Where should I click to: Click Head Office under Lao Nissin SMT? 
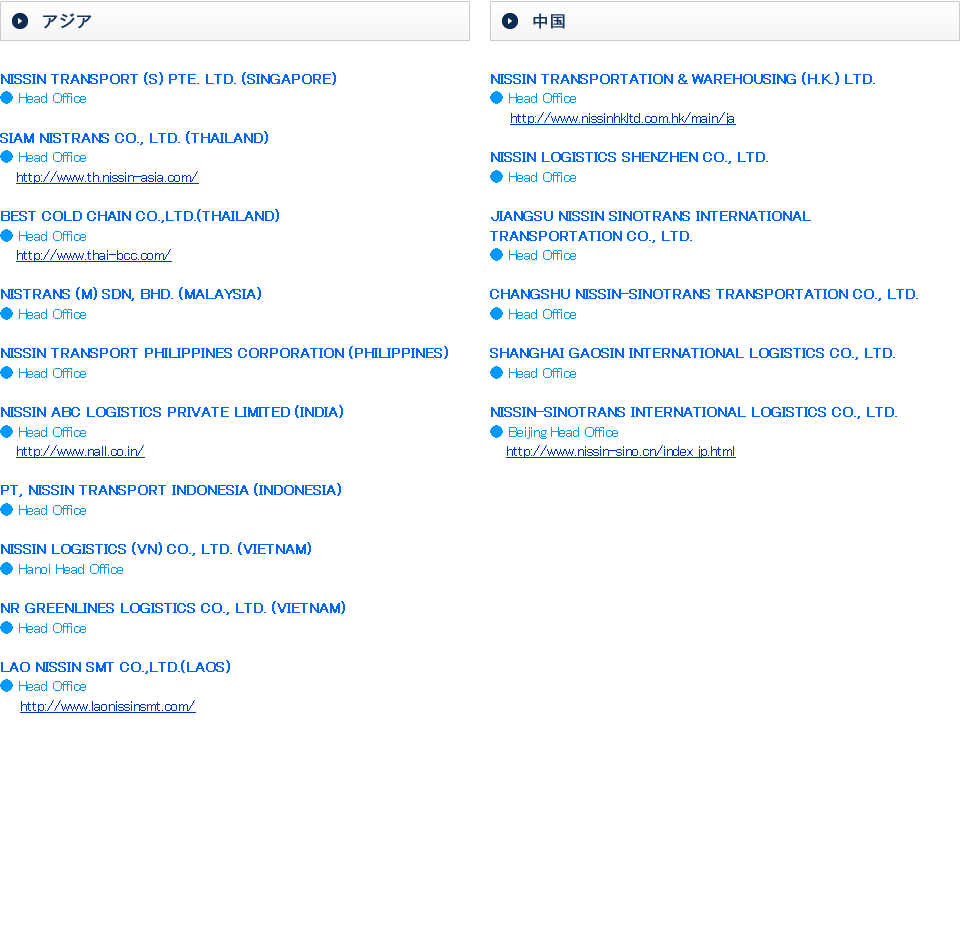[52, 686]
